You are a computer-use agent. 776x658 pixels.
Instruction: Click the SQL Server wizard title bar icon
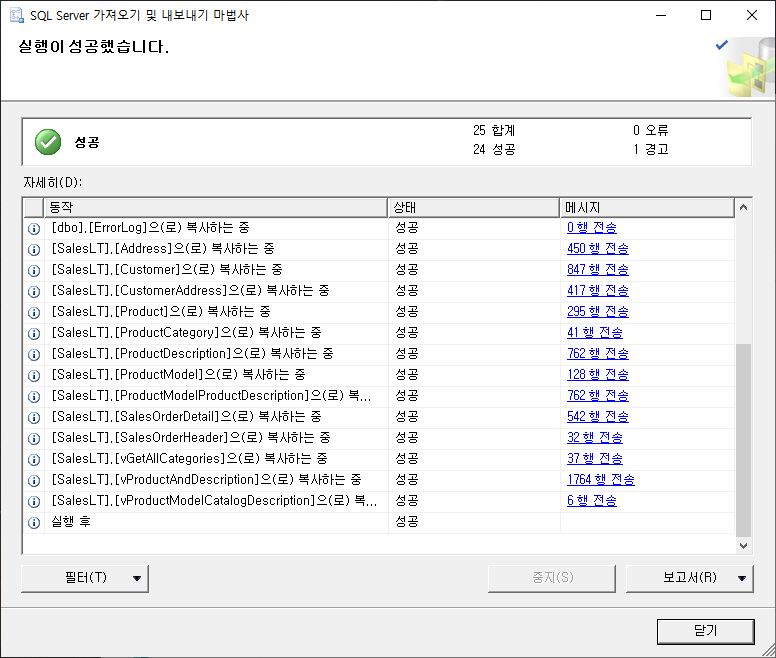tap(16, 15)
